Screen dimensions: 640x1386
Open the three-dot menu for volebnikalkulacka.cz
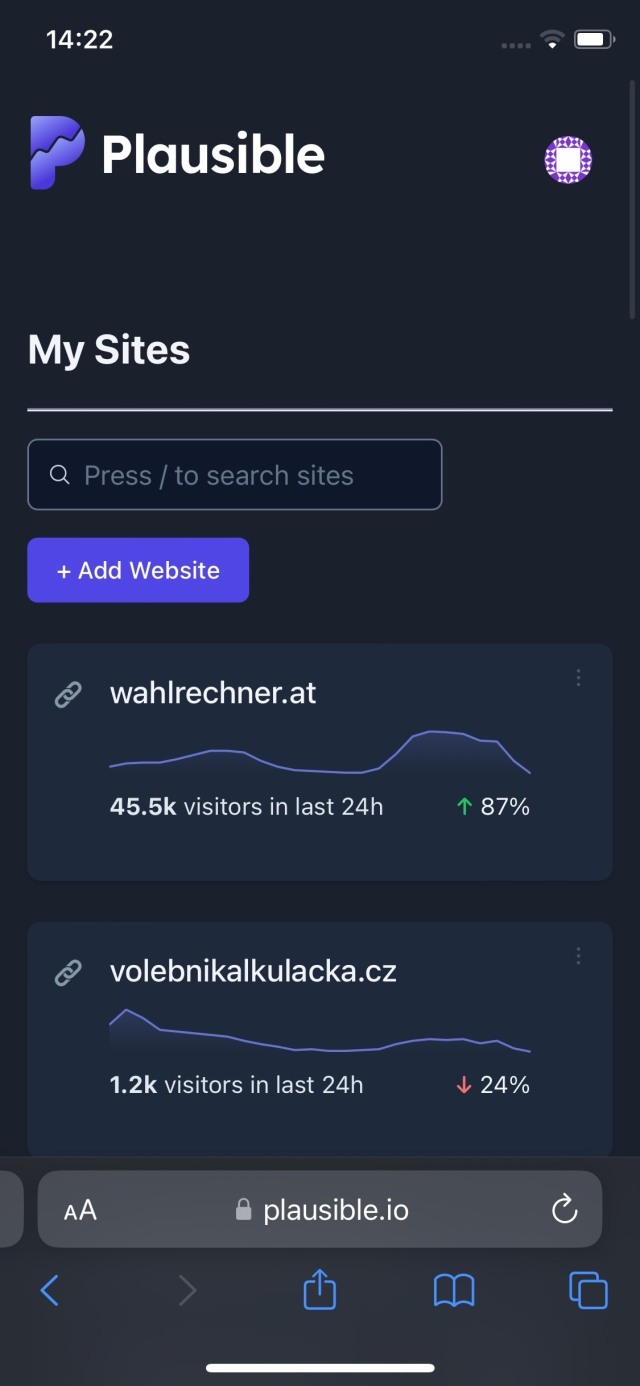click(578, 956)
